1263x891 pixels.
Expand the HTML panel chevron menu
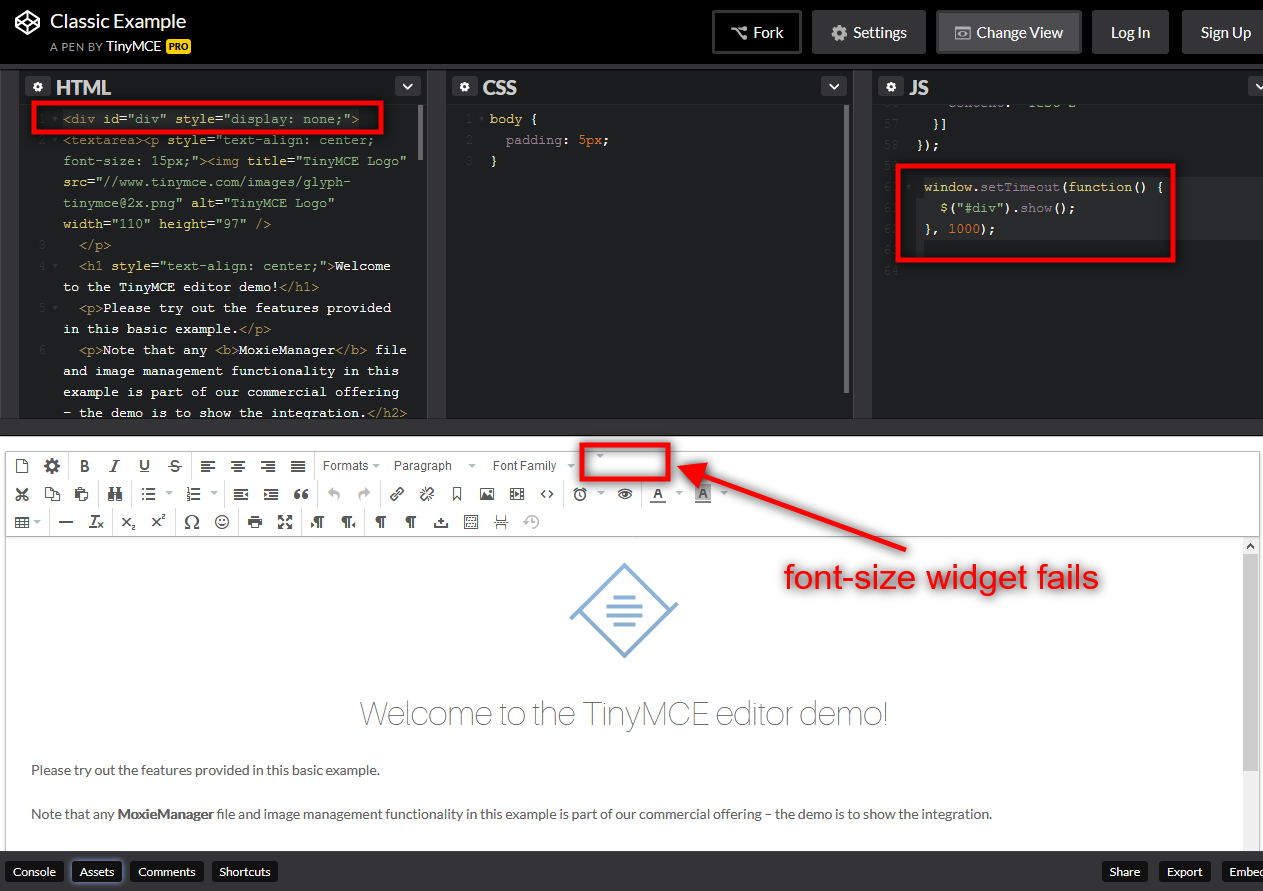click(407, 87)
